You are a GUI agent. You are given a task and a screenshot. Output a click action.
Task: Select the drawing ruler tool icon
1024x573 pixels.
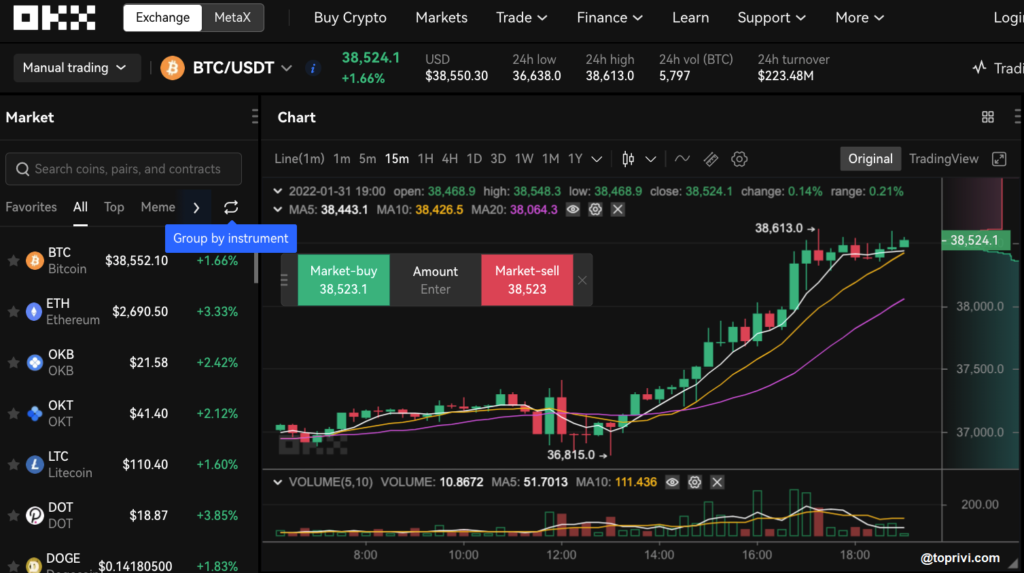711,159
